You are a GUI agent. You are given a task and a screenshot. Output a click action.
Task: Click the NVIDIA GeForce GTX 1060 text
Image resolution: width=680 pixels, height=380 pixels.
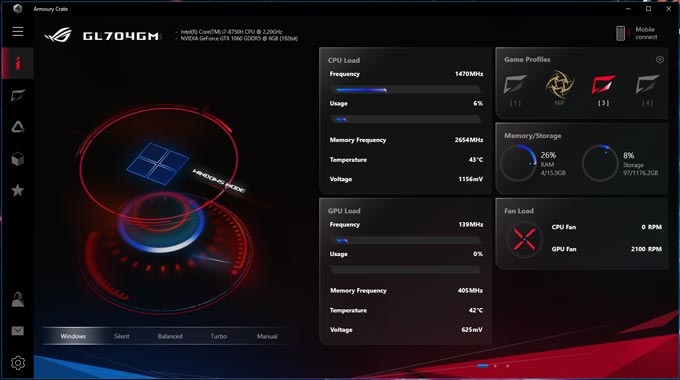click(x=239, y=39)
